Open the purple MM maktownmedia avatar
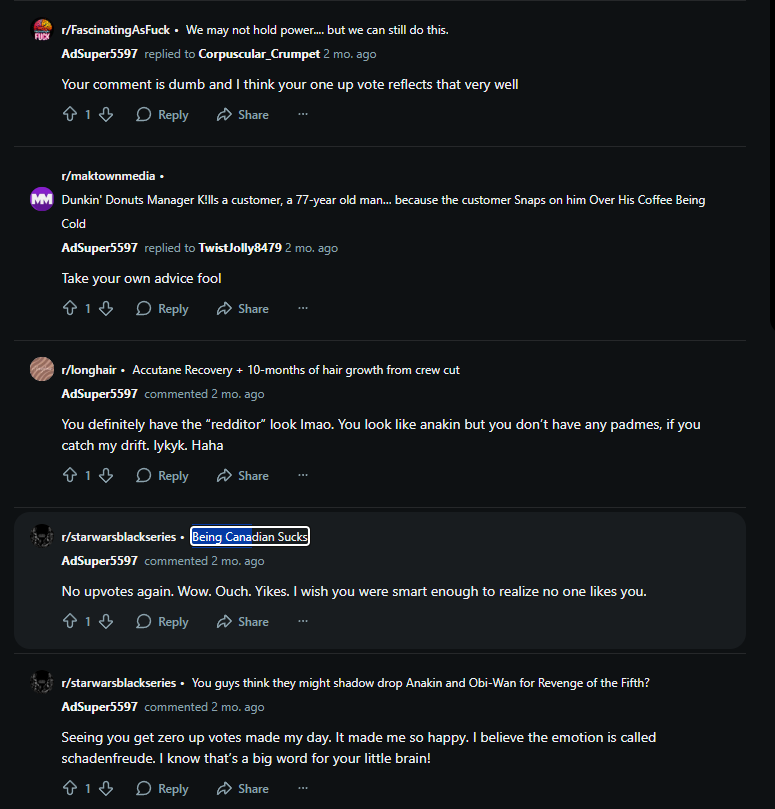 pyautogui.click(x=42, y=199)
